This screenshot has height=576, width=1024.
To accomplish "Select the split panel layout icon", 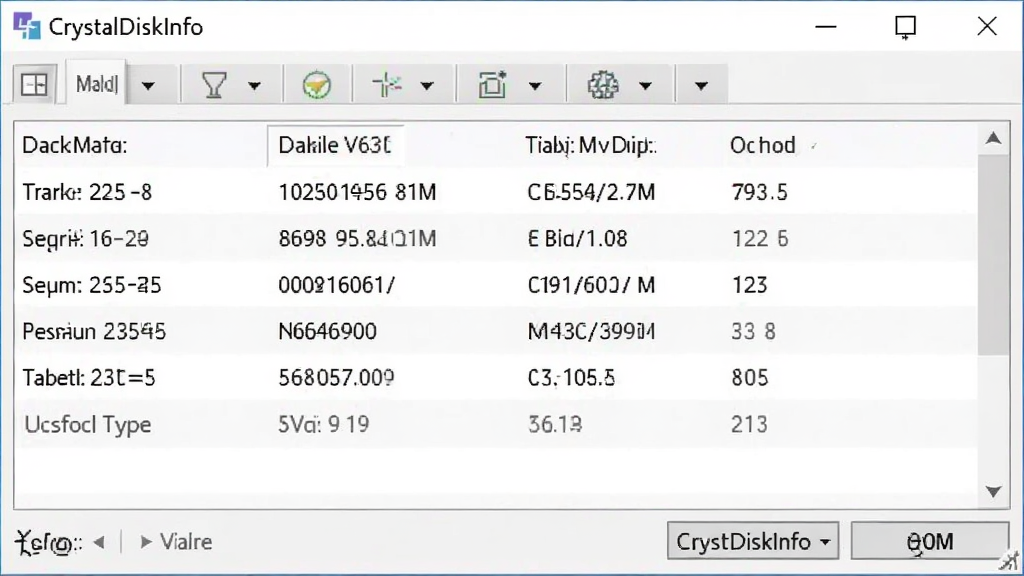I will (34, 84).
